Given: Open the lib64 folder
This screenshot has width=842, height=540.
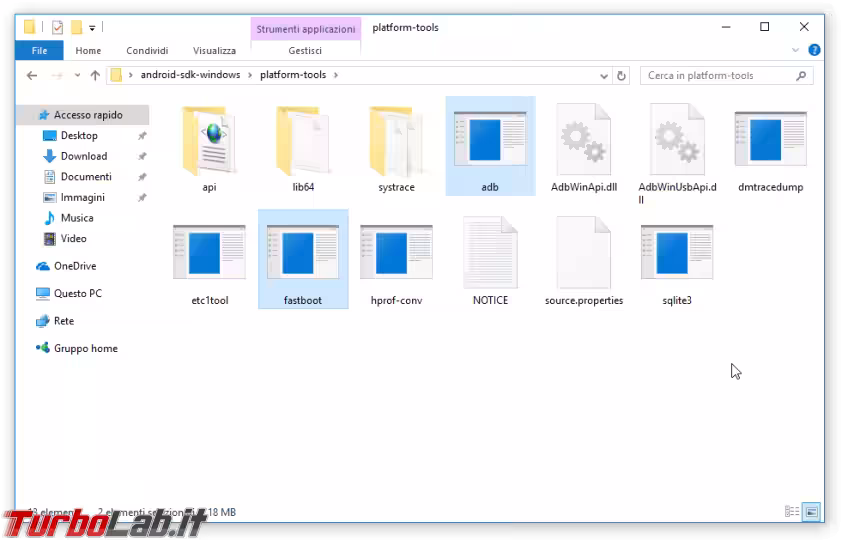Looking at the screenshot, I should [303, 148].
